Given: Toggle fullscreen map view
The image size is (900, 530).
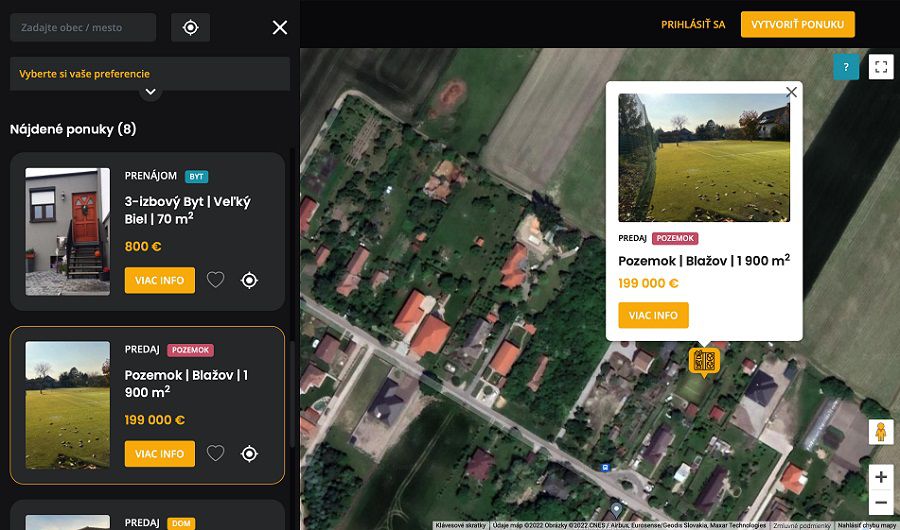Looking at the screenshot, I should click(881, 67).
